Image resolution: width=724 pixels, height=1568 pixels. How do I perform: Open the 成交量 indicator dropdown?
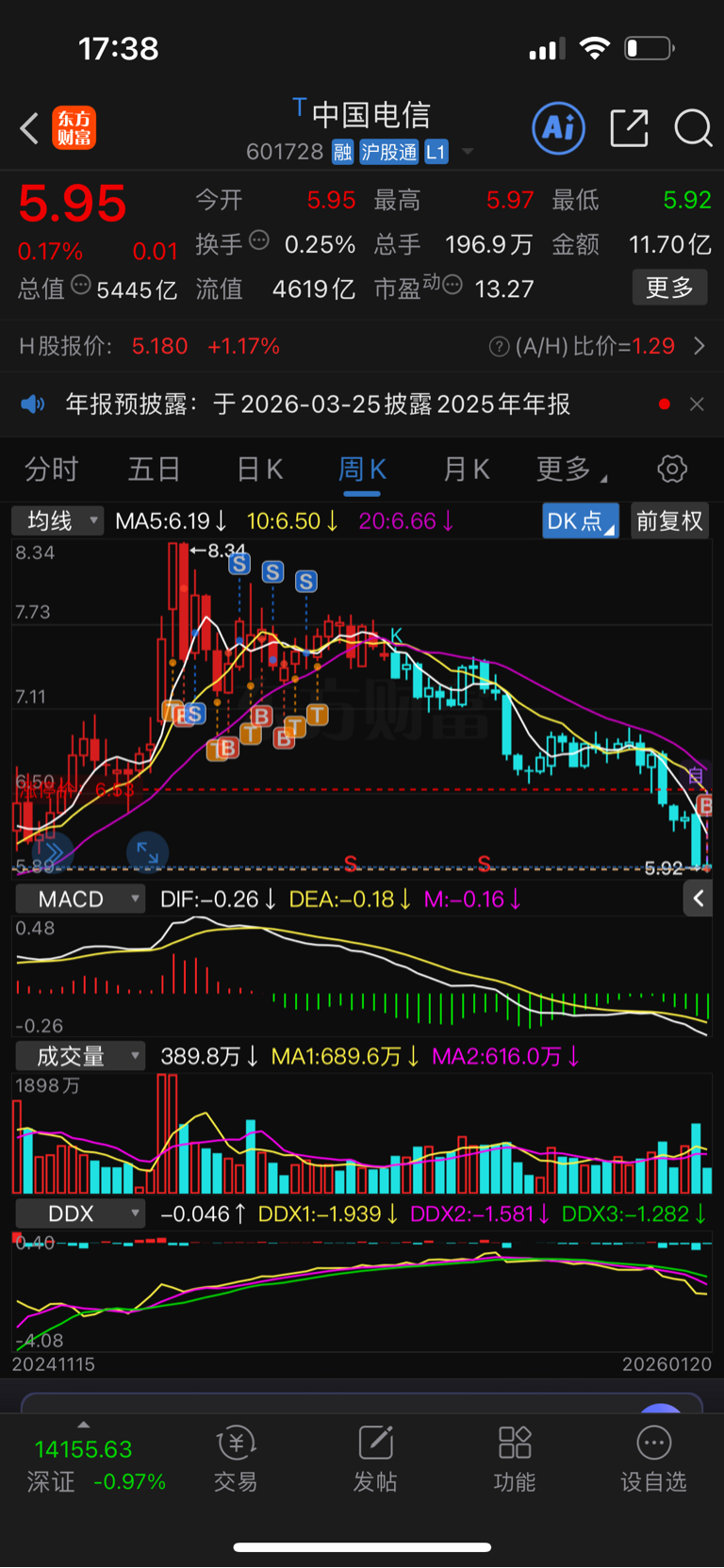(80, 1056)
